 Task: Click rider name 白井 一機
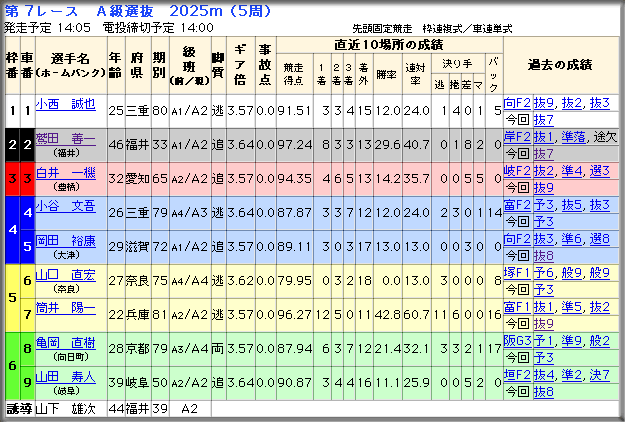point(66,173)
